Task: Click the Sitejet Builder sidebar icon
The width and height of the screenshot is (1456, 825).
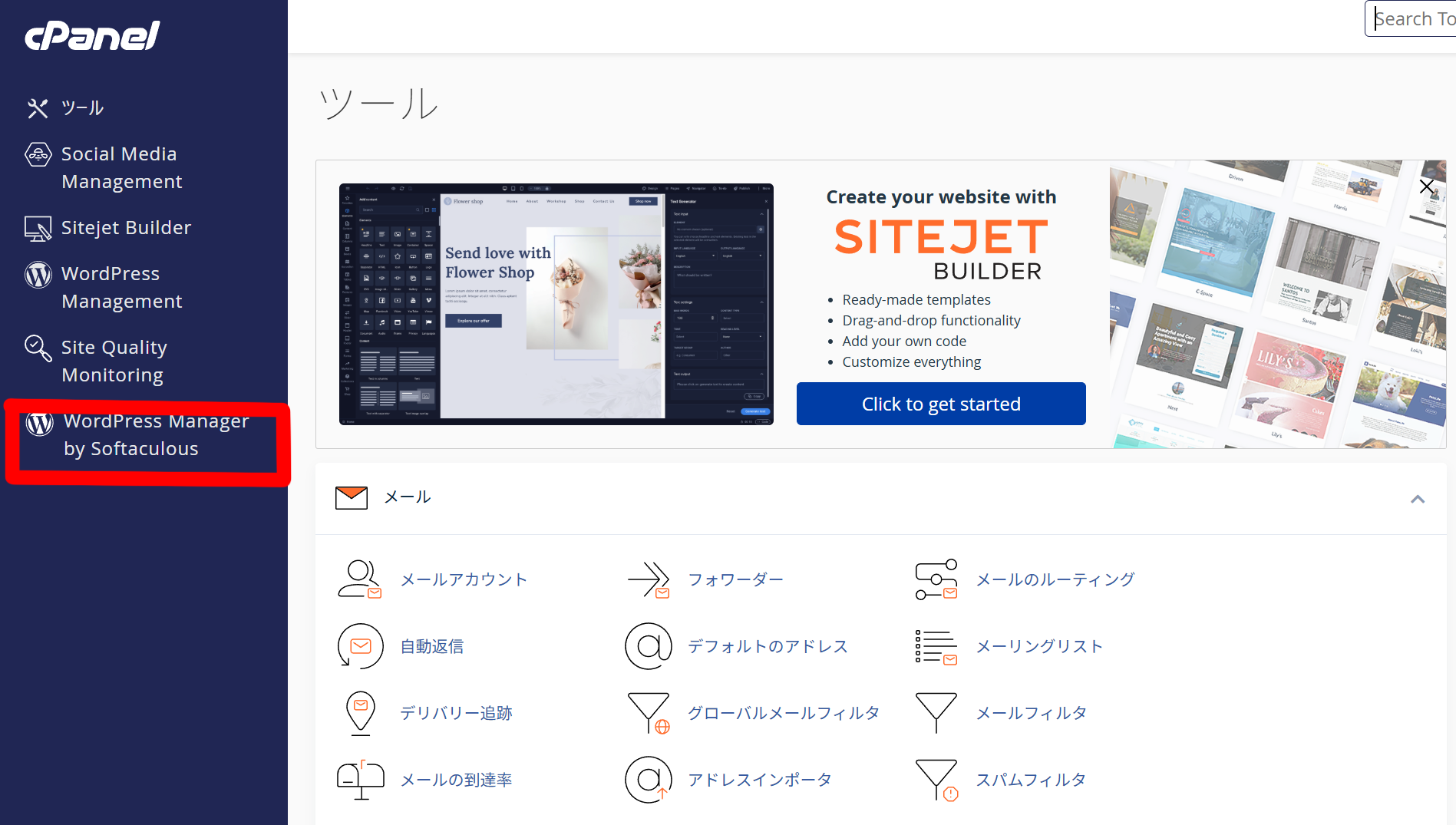Action: (x=38, y=228)
